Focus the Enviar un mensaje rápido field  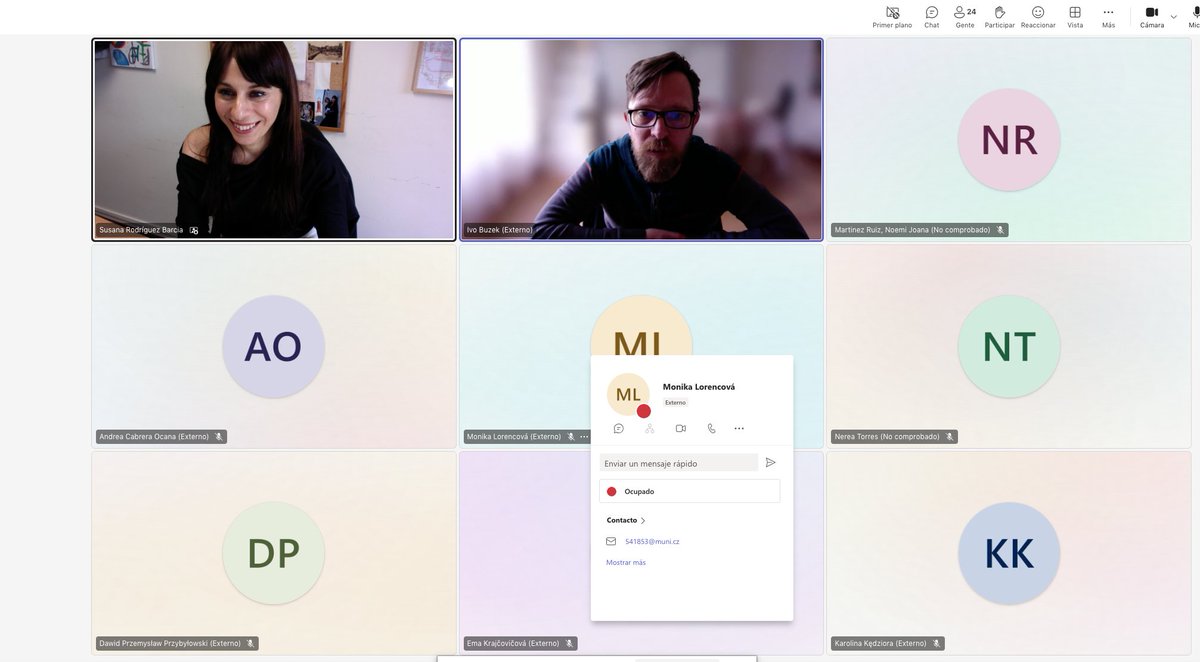pos(679,463)
